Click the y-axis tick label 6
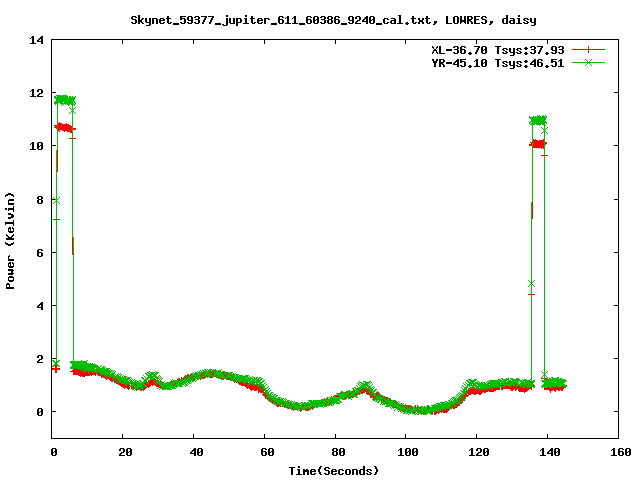640x480 pixels. (40, 253)
